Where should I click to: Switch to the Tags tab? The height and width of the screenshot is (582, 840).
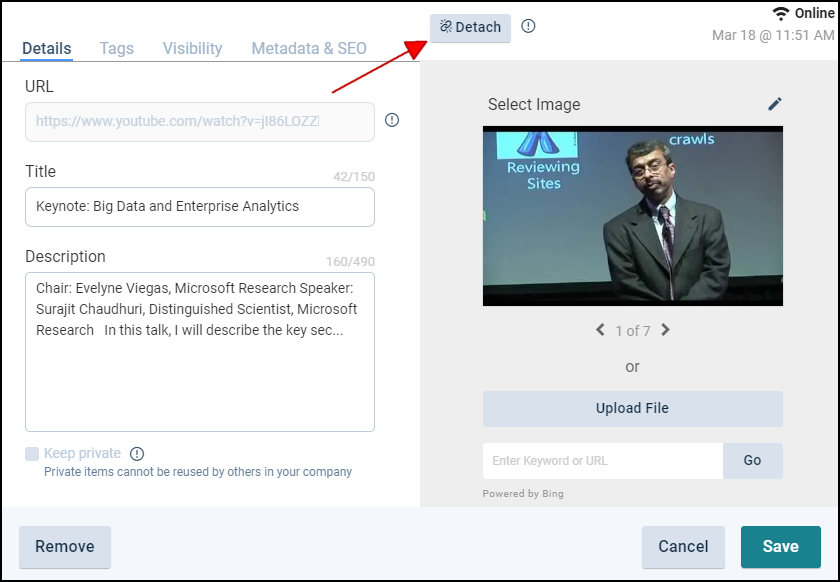[x=116, y=48]
